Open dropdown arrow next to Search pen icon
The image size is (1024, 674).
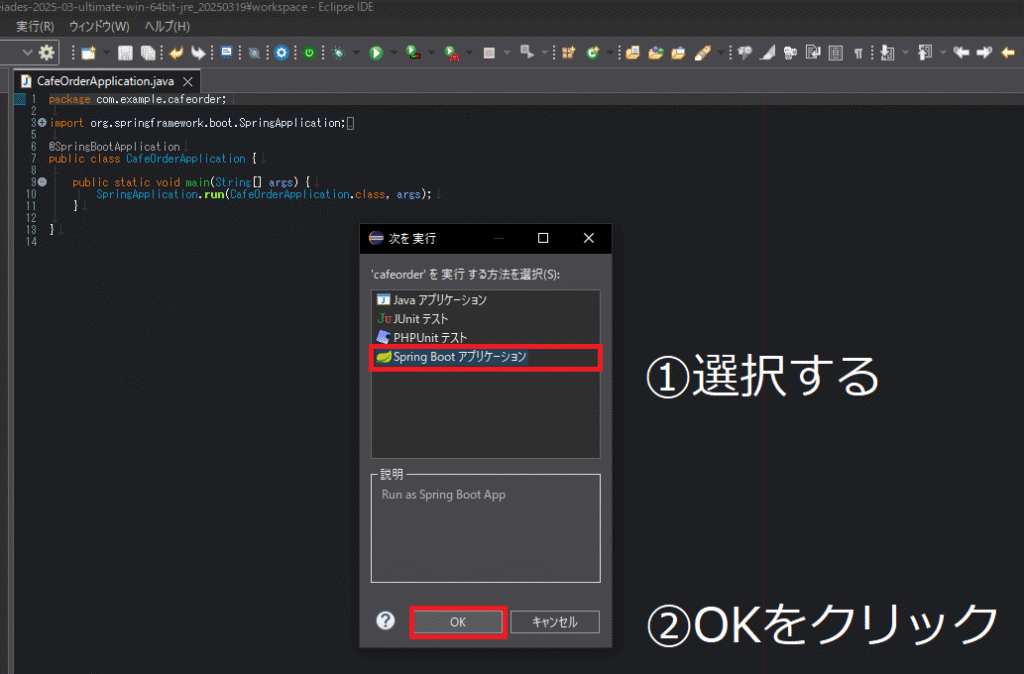point(720,53)
